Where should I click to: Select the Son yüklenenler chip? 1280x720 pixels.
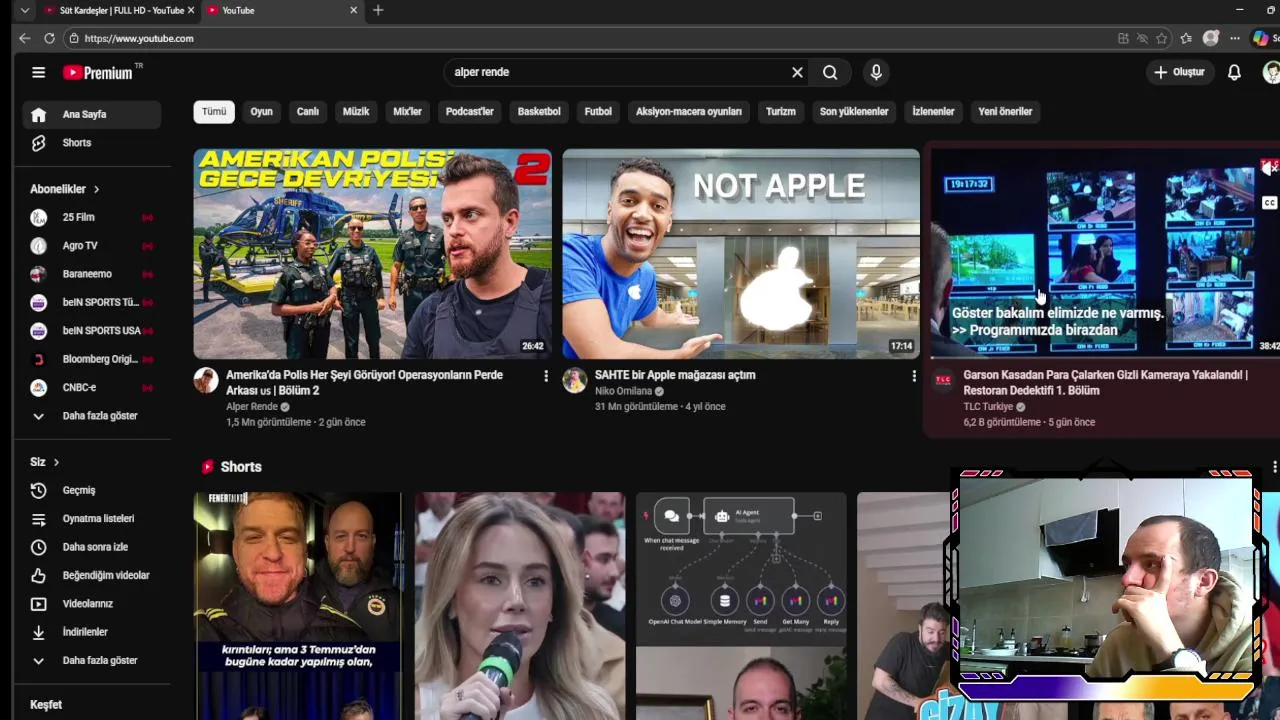point(854,111)
